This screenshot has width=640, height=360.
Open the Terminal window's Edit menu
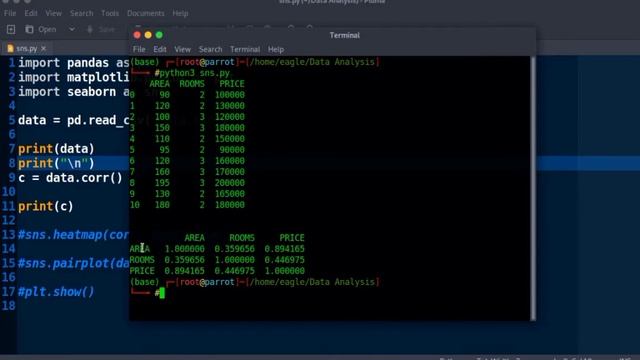click(160, 49)
